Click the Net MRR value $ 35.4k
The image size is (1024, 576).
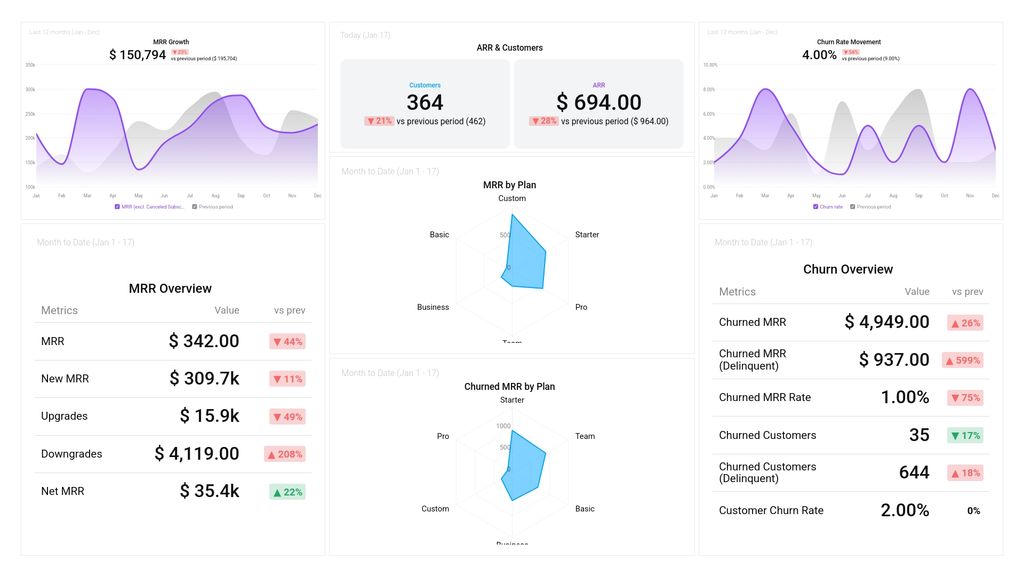pyautogui.click(x=210, y=491)
